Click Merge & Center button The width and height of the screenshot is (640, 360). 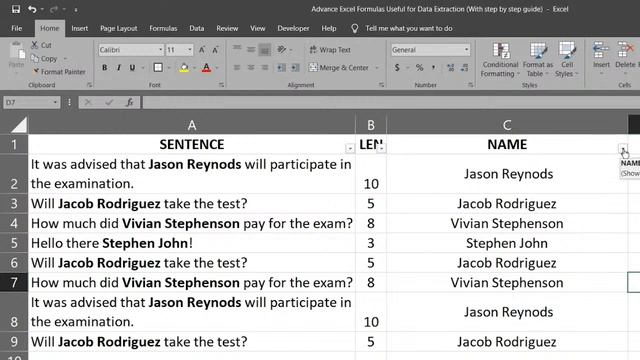coord(339,67)
